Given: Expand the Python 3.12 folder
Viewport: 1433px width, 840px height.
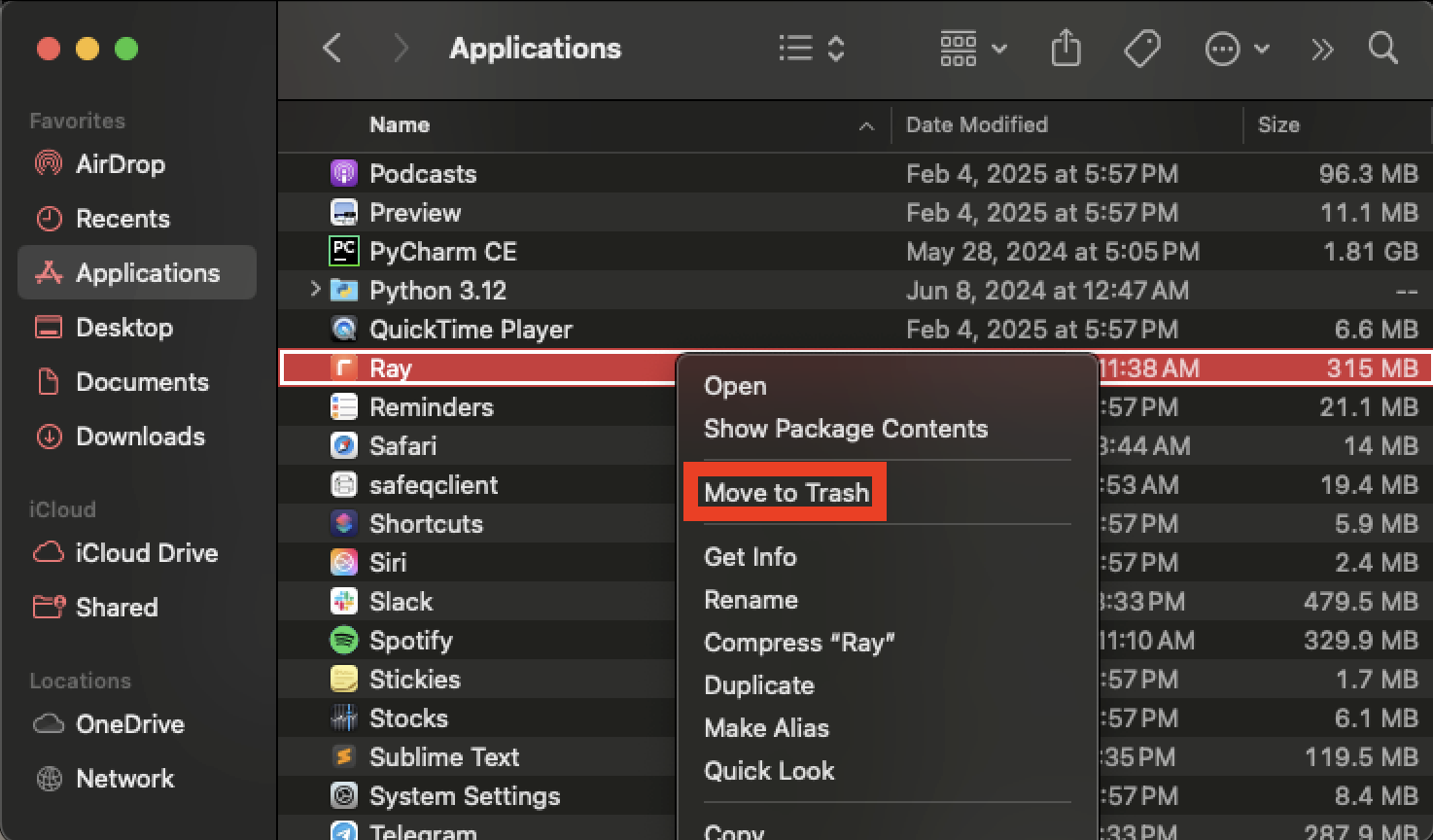Looking at the screenshot, I should (x=314, y=290).
